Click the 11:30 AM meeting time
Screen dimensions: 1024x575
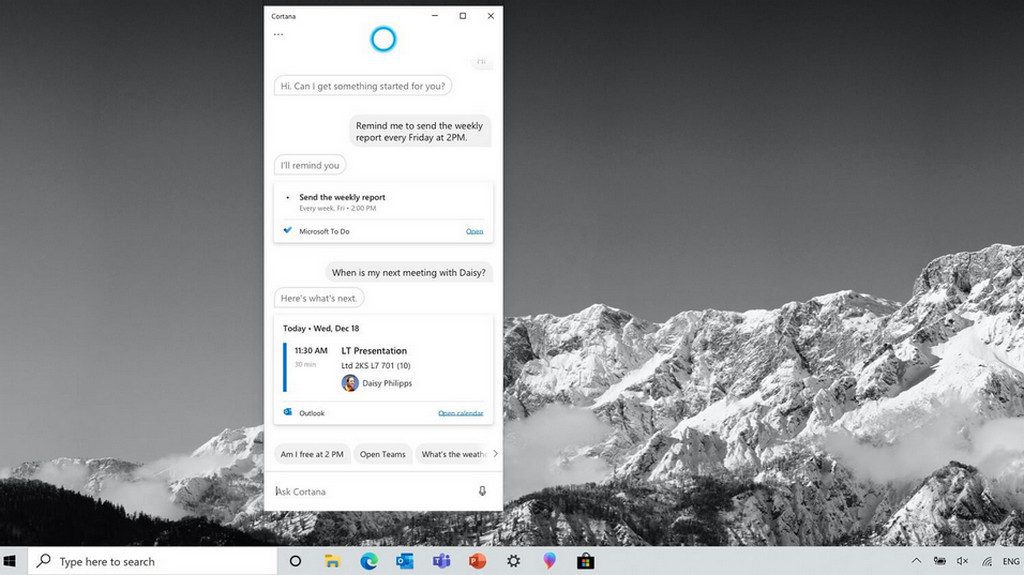(311, 351)
